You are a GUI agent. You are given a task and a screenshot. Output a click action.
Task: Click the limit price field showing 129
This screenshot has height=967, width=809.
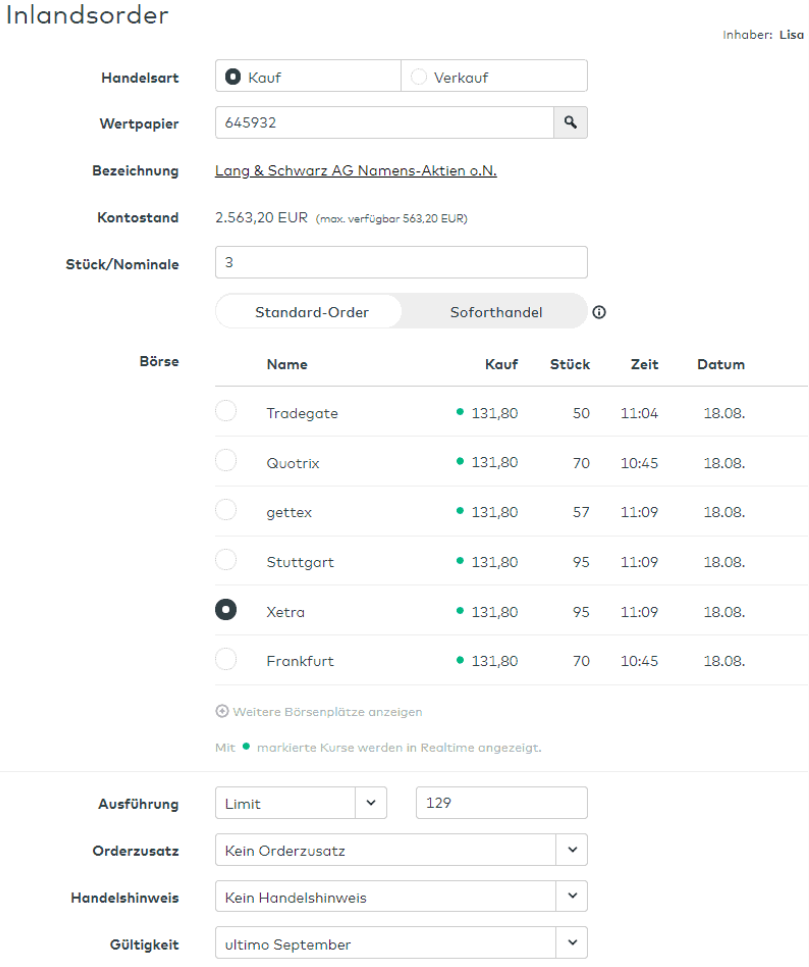(500, 803)
